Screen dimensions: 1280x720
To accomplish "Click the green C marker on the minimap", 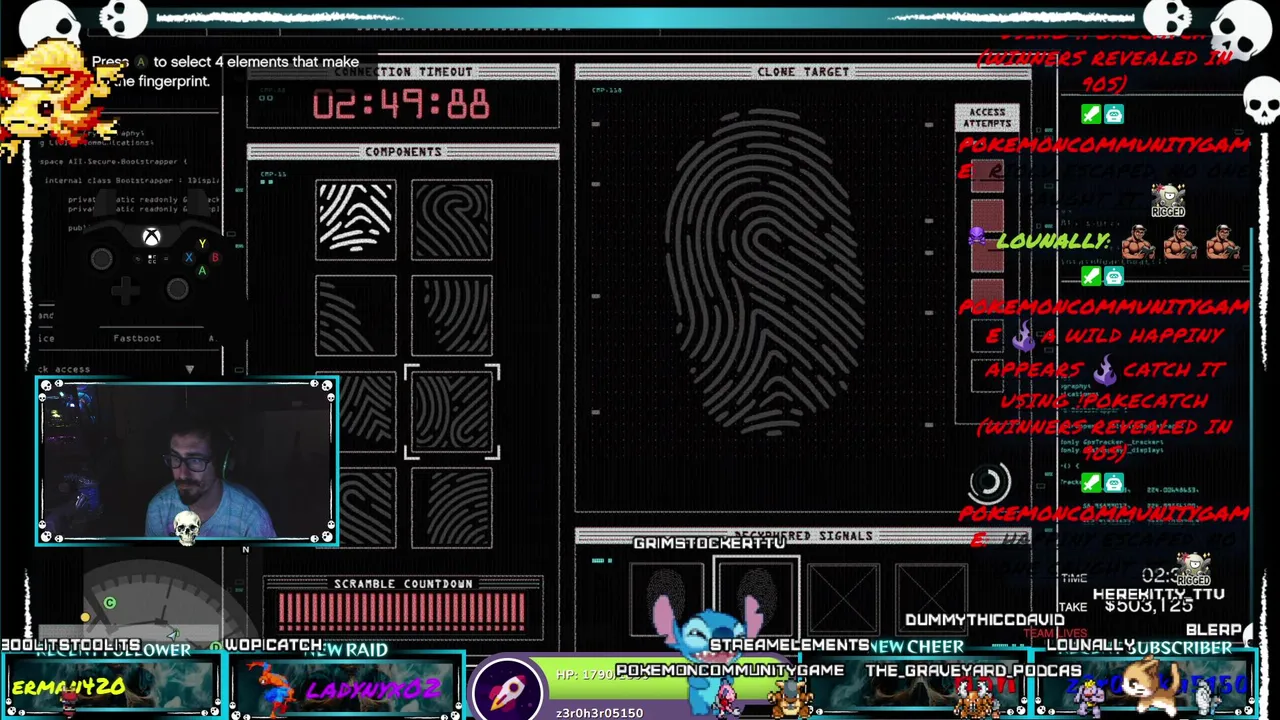I will pos(110,603).
